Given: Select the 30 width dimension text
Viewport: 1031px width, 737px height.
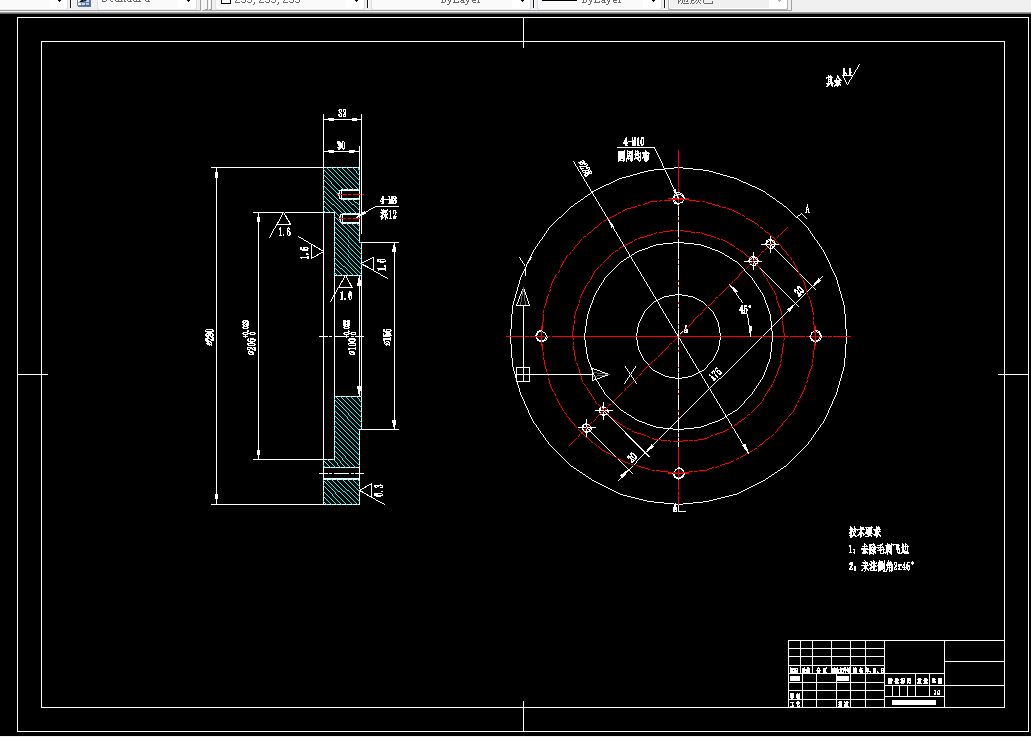Looking at the screenshot, I should [x=341, y=145].
